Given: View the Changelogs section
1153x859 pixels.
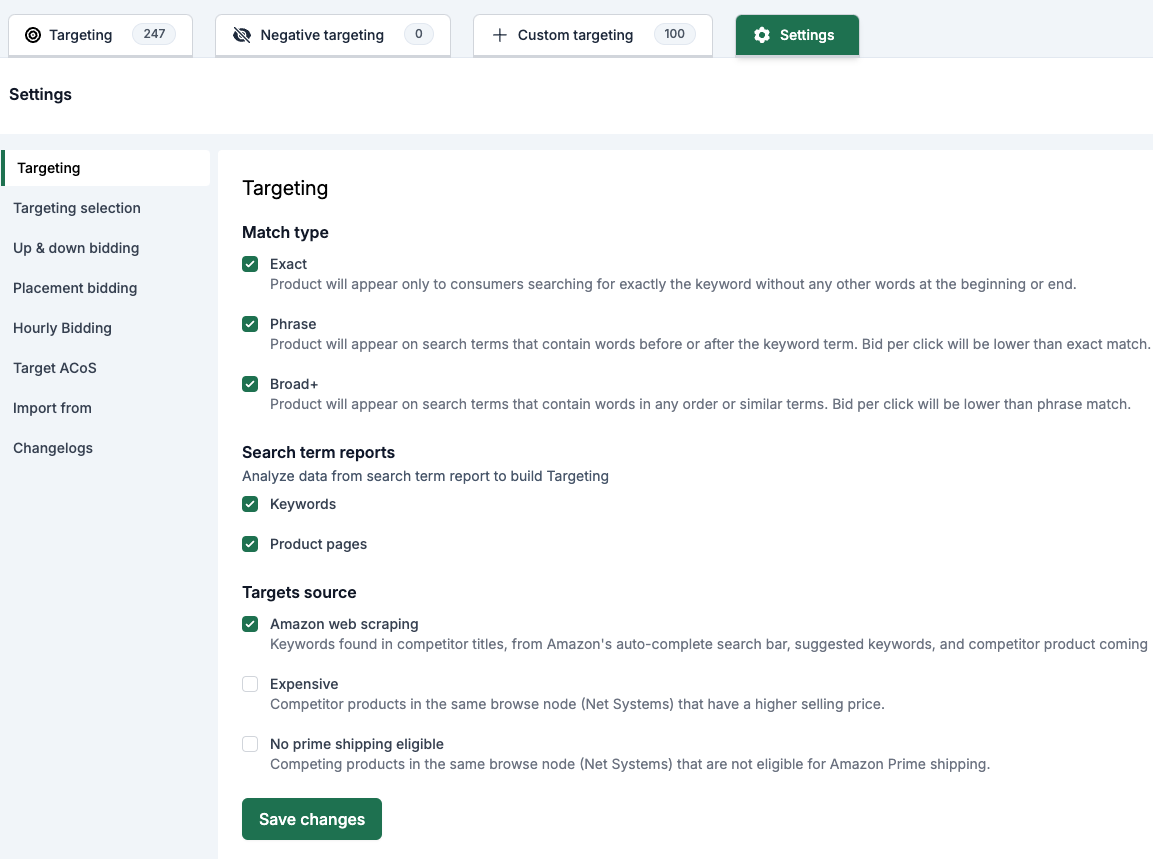Looking at the screenshot, I should [x=53, y=448].
